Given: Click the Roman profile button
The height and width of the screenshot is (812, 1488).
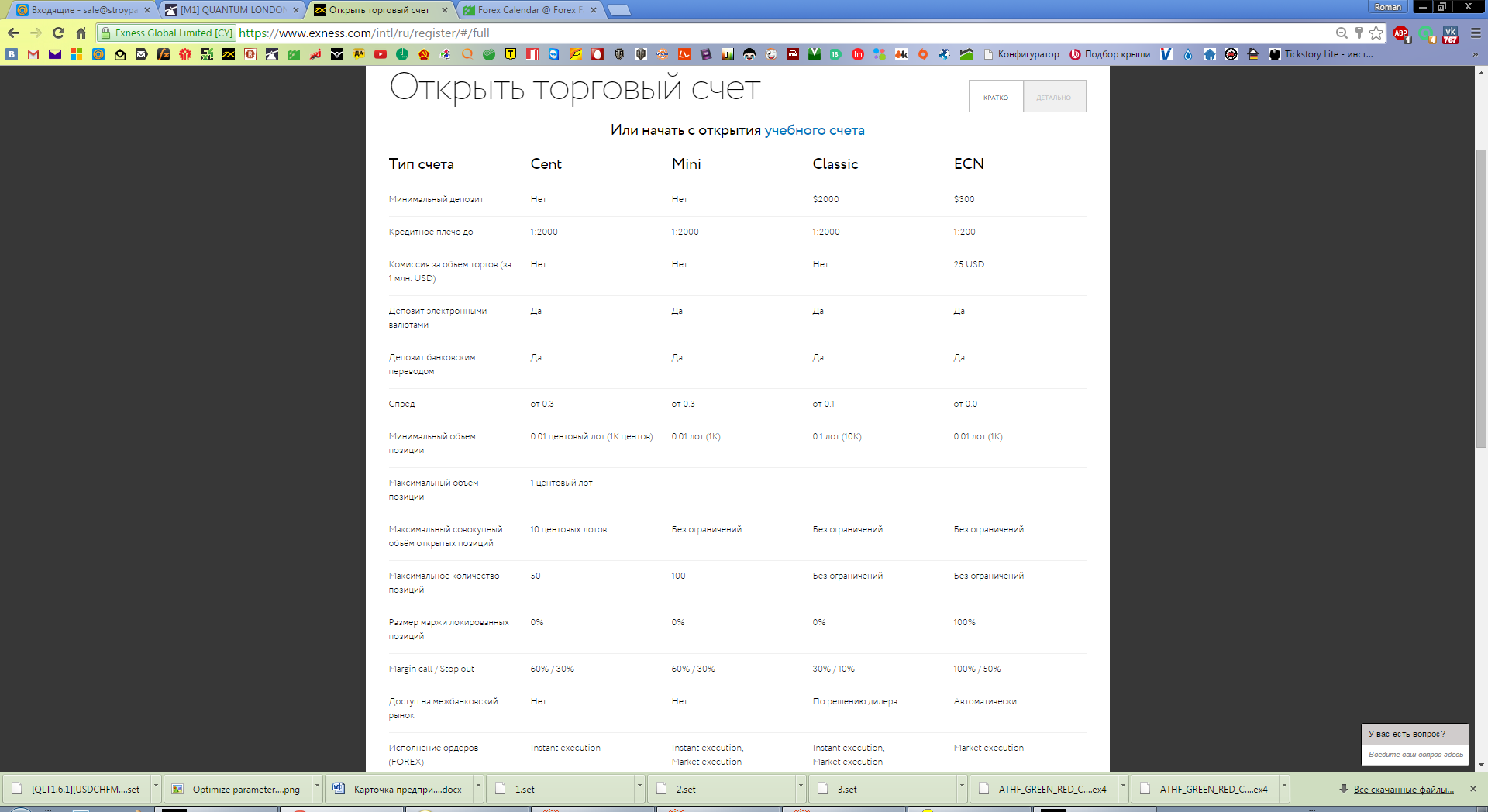Looking at the screenshot, I should click(1387, 6).
